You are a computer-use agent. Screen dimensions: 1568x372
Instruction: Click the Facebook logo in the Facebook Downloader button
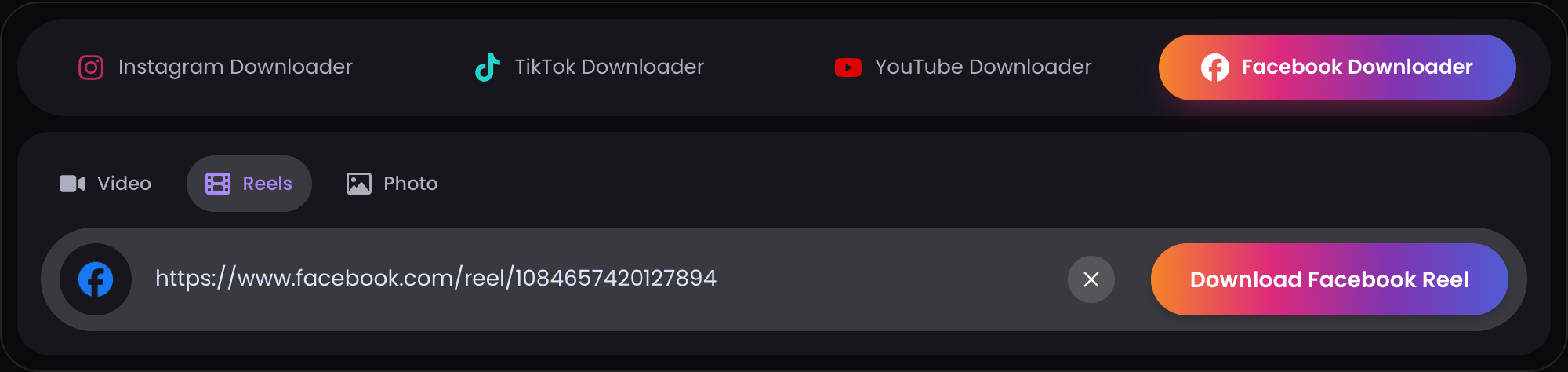[1215, 67]
